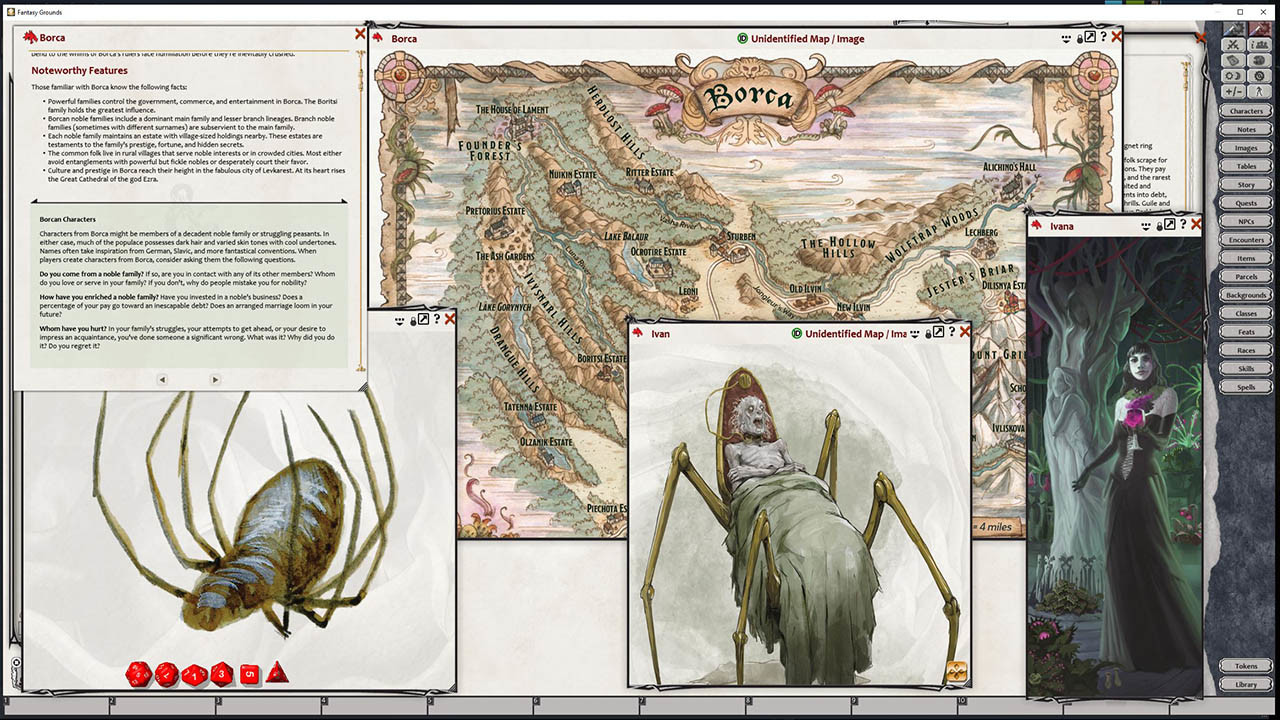Open the NPCs sidebar panel

click(1245, 221)
